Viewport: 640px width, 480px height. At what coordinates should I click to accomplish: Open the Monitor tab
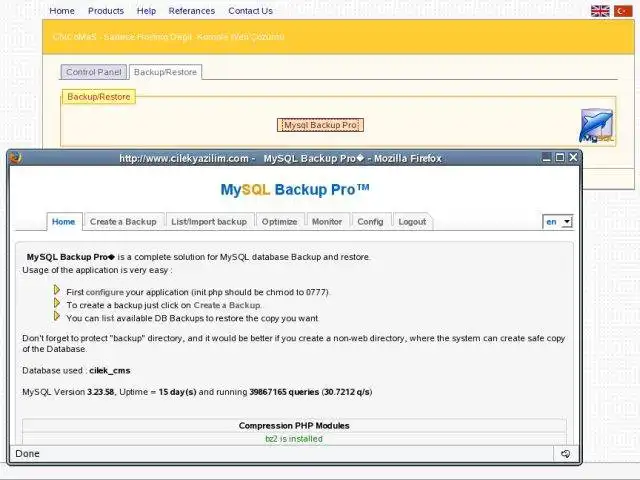tap(327, 222)
